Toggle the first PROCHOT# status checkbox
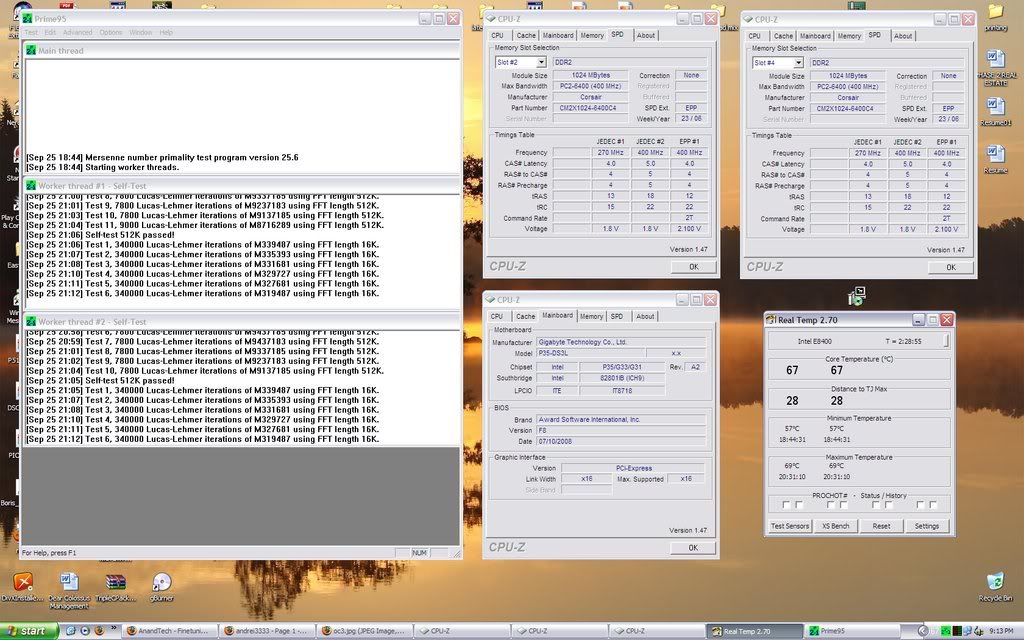The image size is (1024, 640). [x=786, y=505]
